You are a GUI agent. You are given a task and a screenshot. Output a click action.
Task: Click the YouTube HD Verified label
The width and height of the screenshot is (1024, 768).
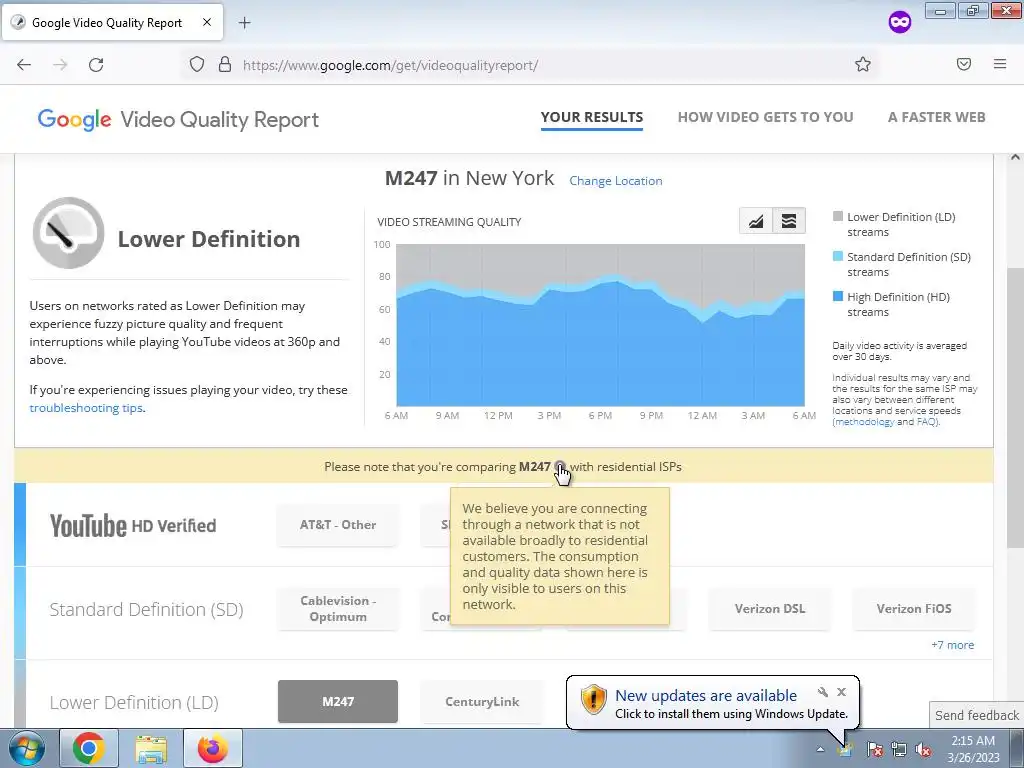(x=133, y=526)
